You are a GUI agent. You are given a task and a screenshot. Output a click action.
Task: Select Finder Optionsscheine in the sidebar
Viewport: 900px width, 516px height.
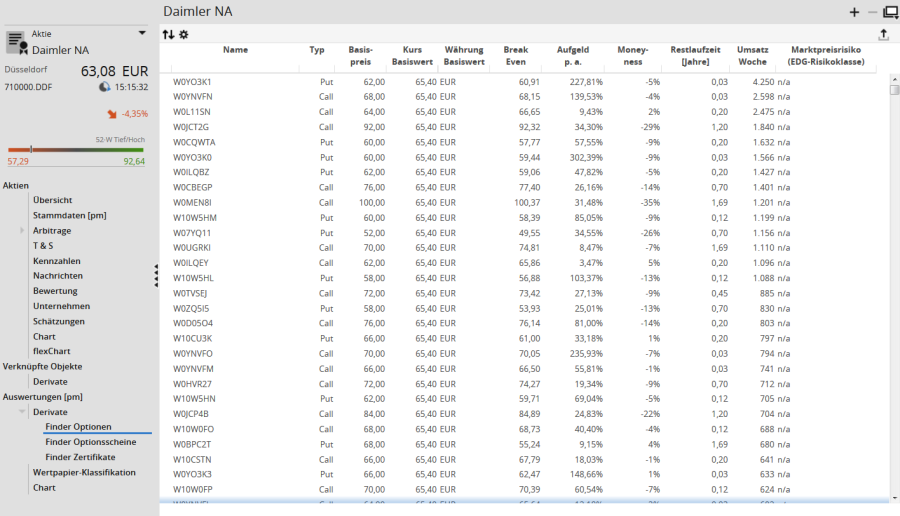(92, 442)
